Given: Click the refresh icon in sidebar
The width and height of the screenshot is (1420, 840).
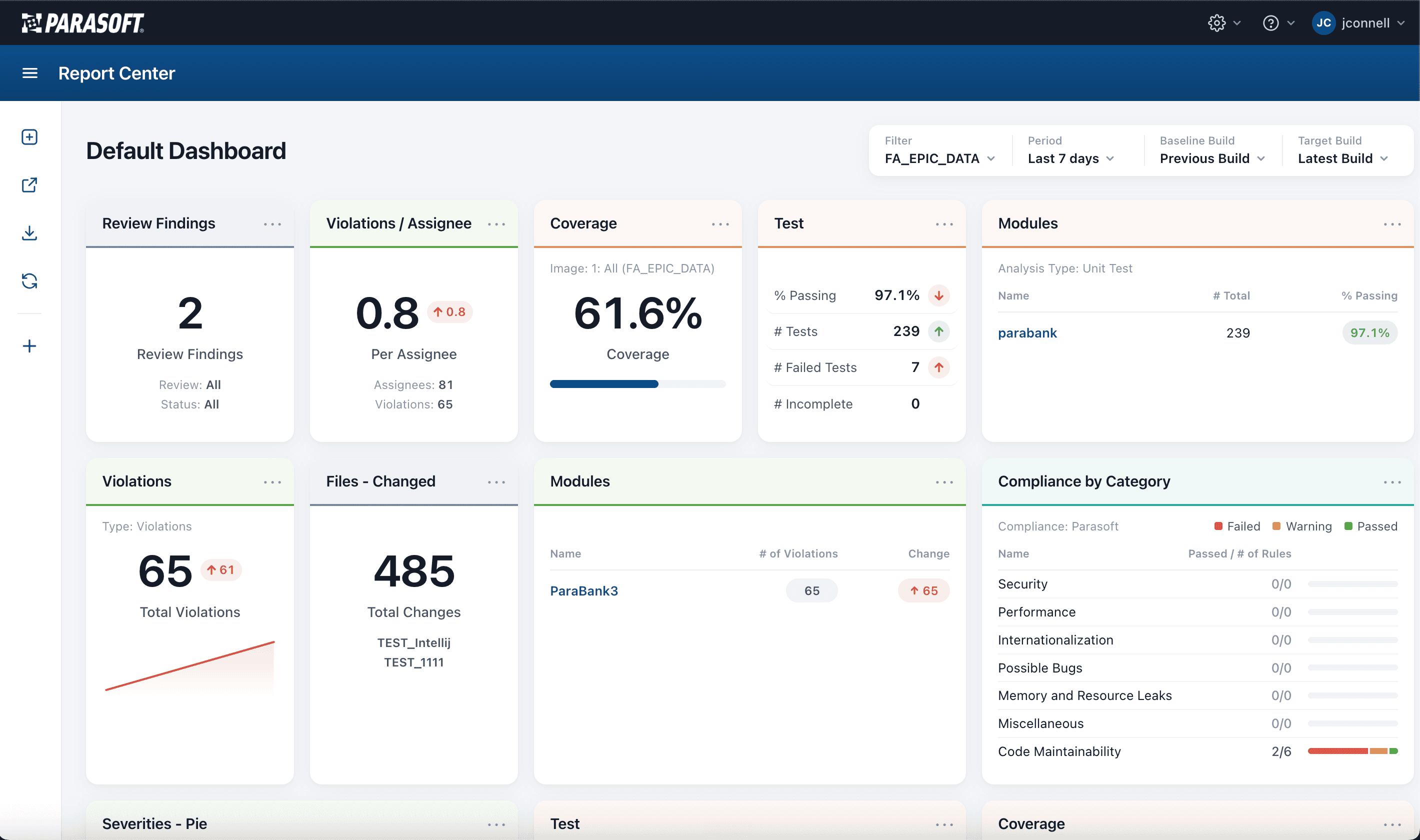Looking at the screenshot, I should [x=29, y=281].
